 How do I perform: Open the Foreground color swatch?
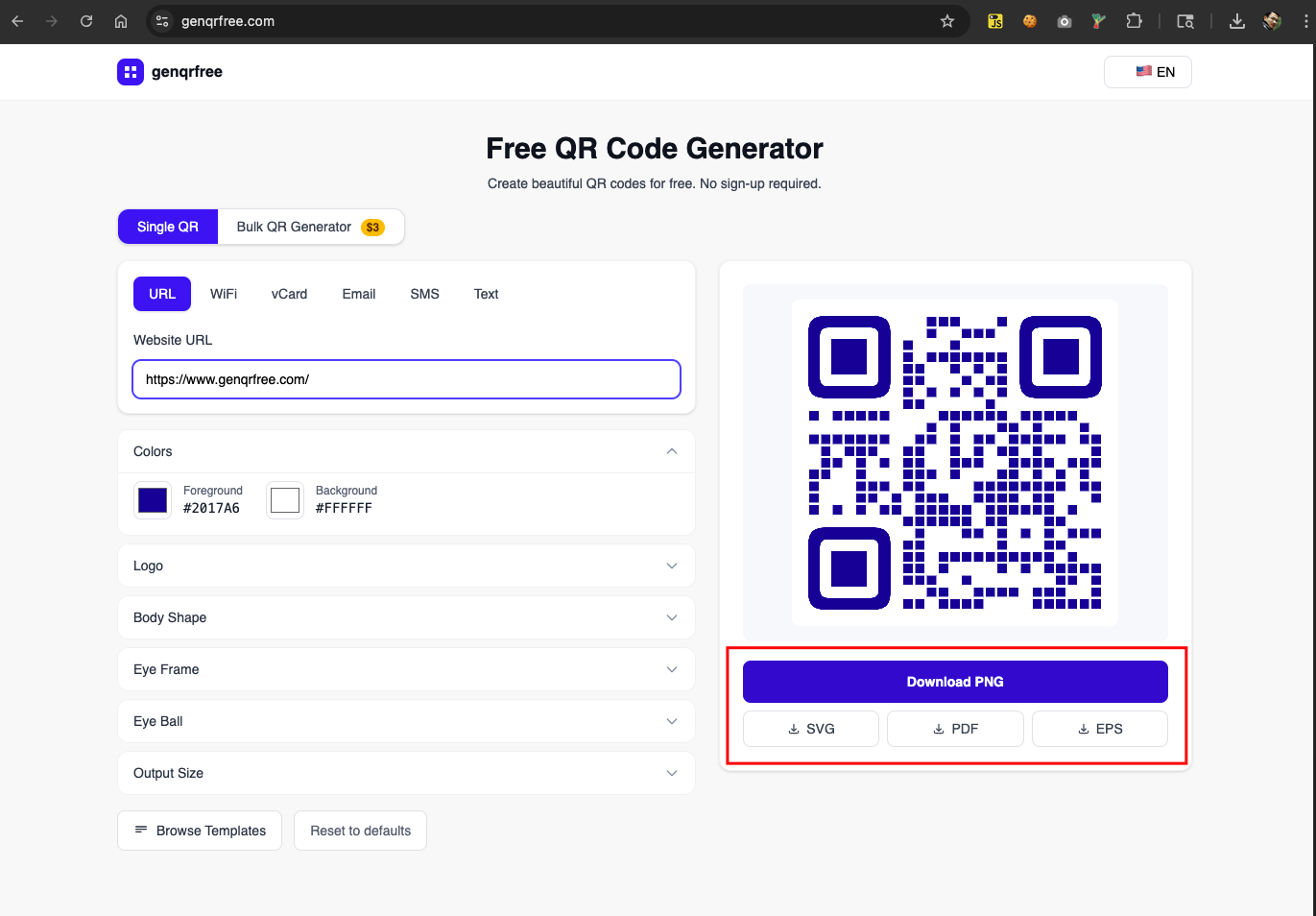pos(153,500)
